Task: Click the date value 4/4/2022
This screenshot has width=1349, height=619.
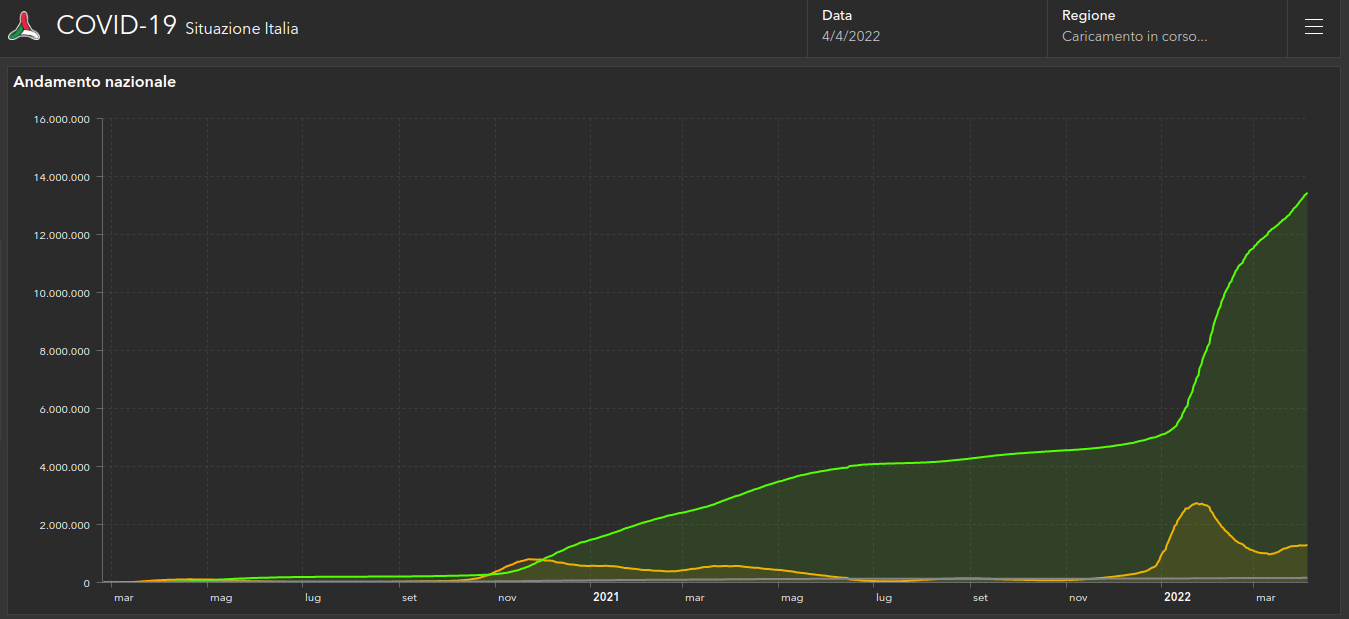Action: (851, 37)
